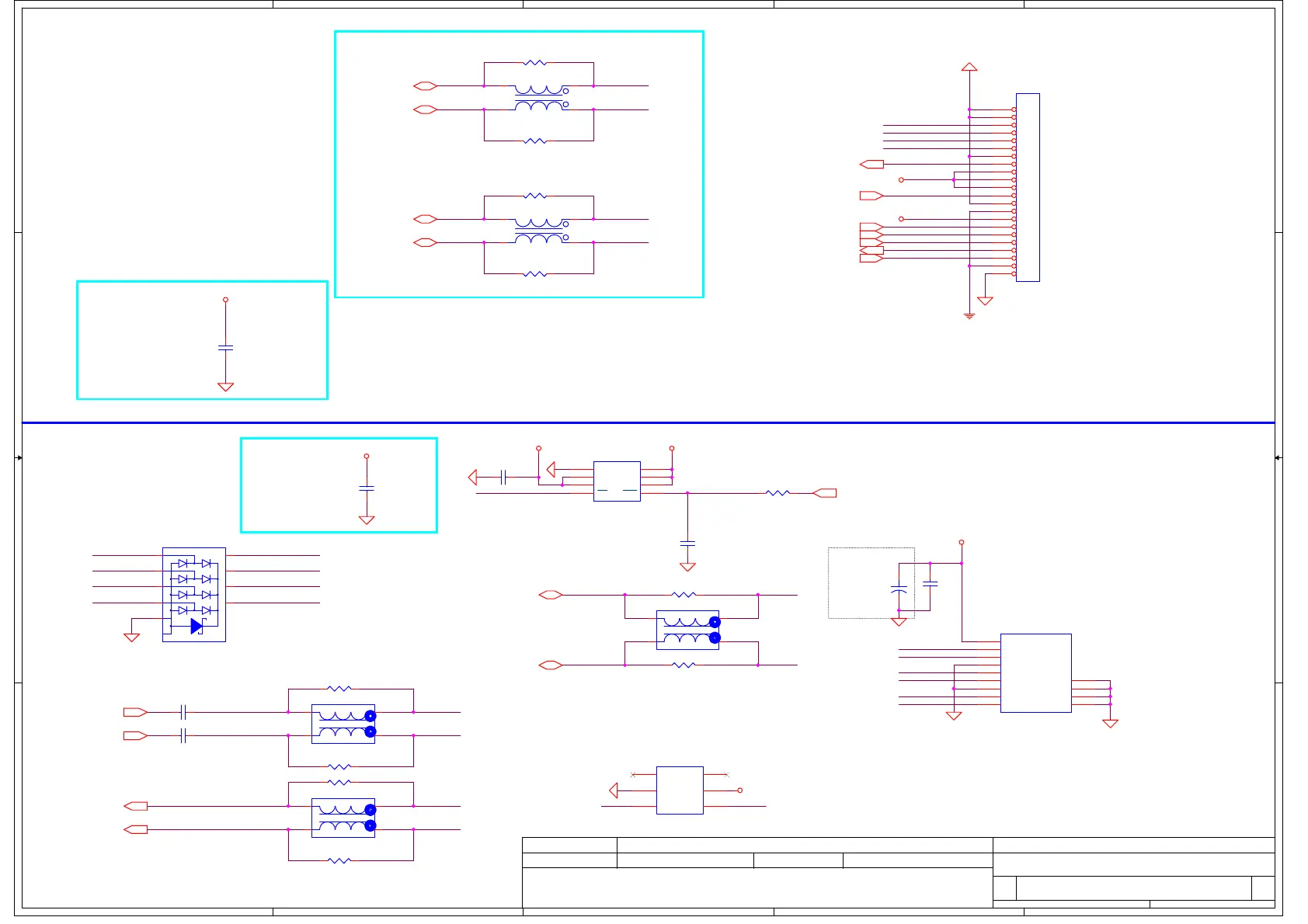
Task: Select the small square IC at bottom center
Action: click(680, 790)
